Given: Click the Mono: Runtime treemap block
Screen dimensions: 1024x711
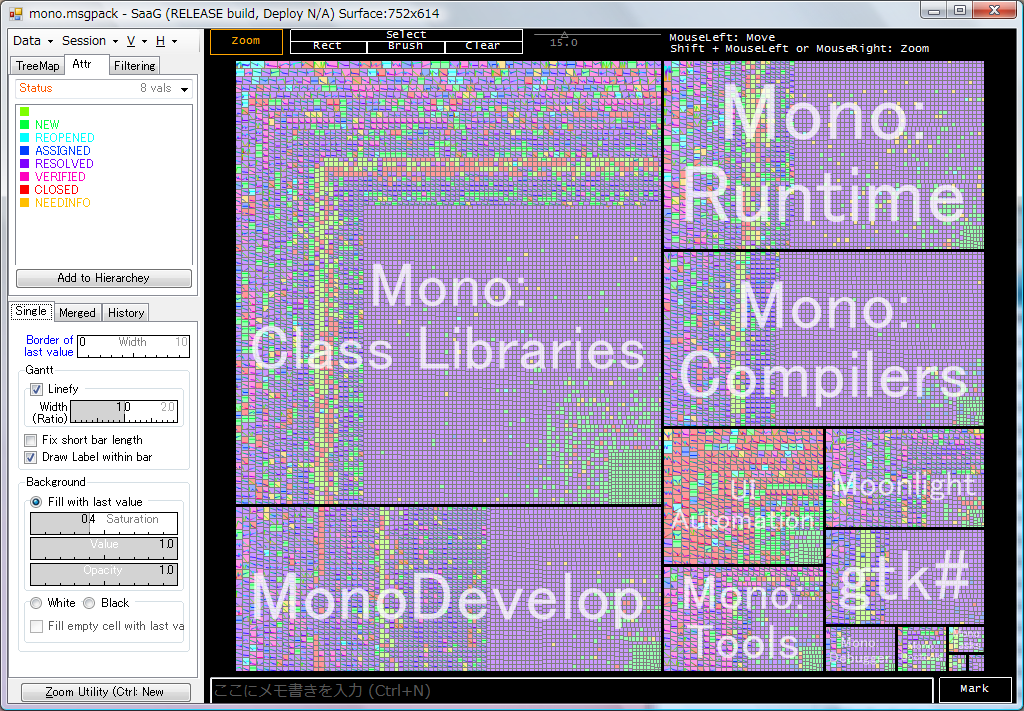Looking at the screenshot, I should click(x=824, y=155).
